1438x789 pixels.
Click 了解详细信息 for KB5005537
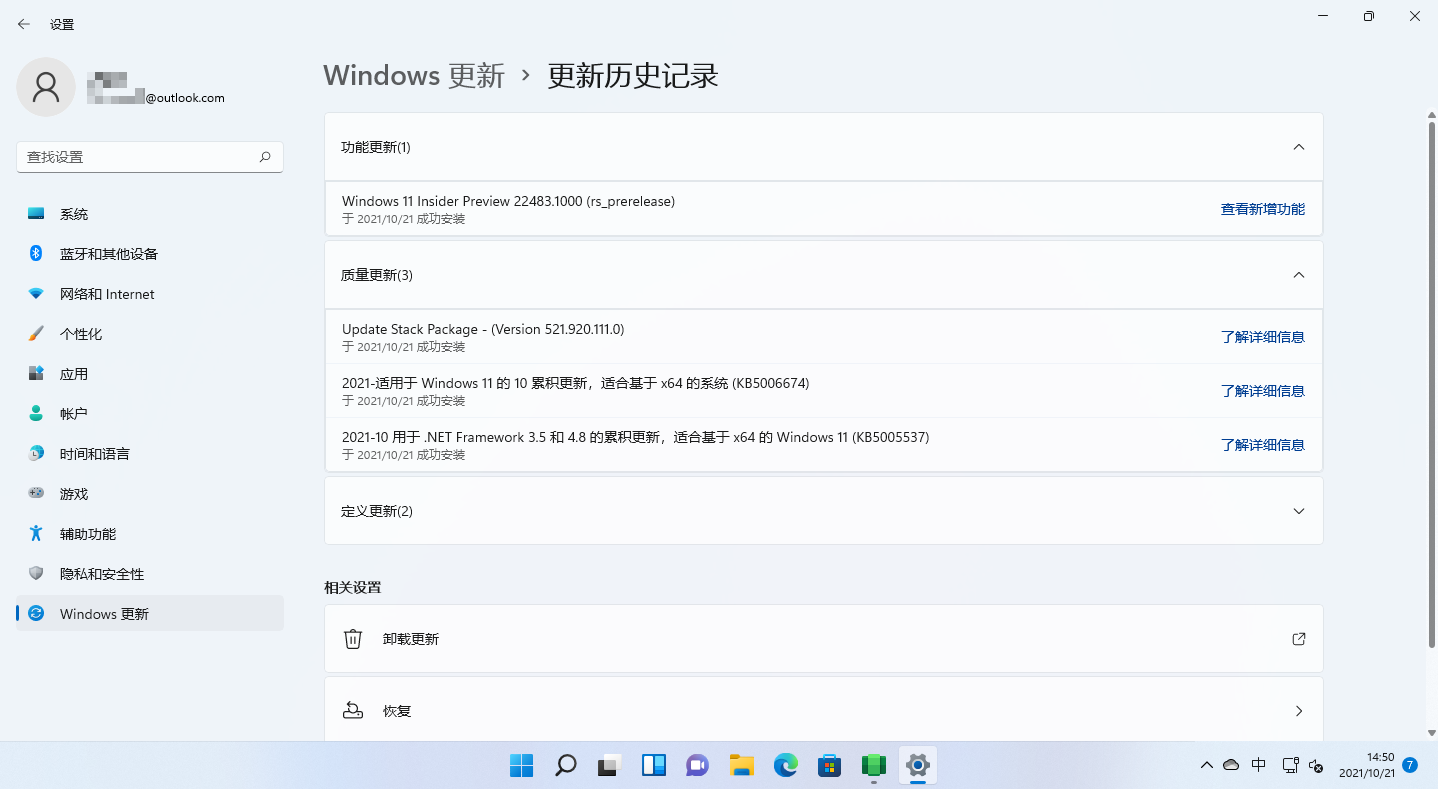[1262, 445]
